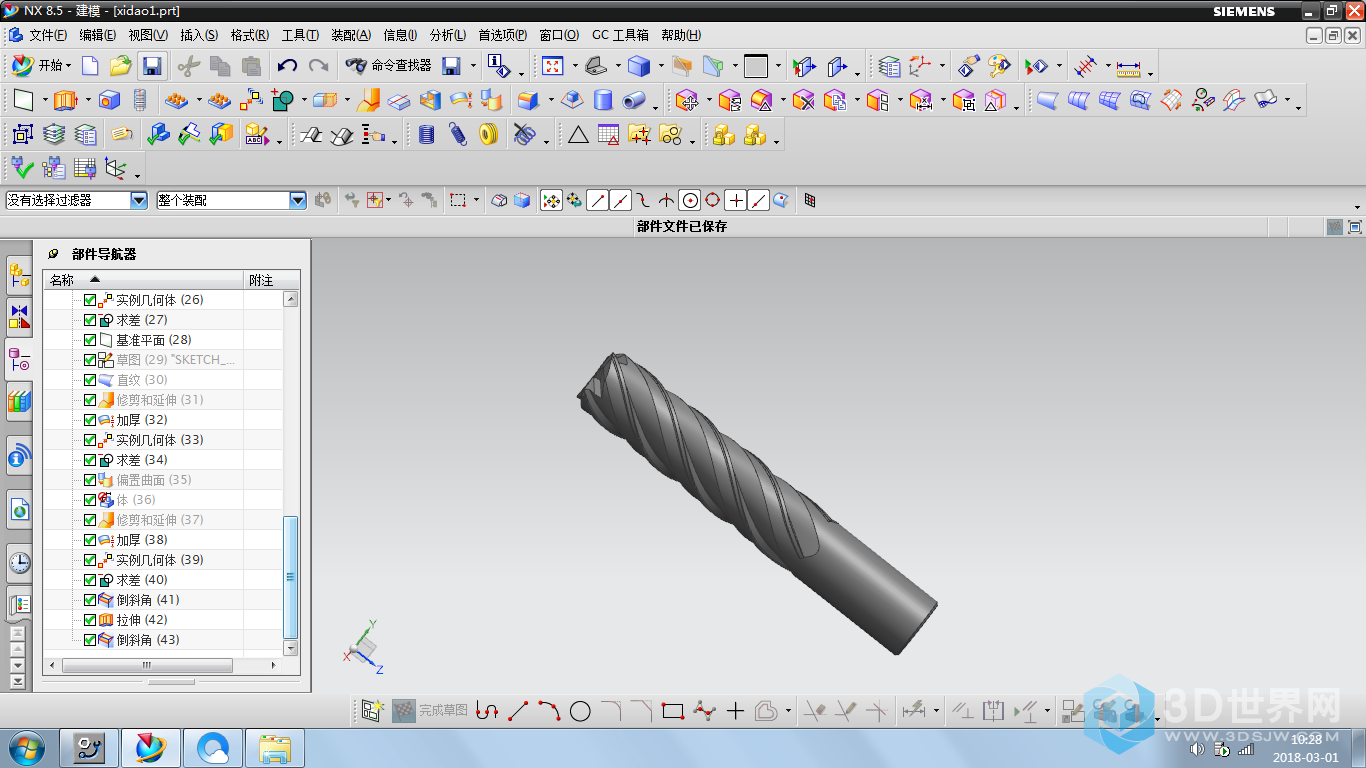This screenshot has height=768, width=1366.
Task: Expand the offset curve dropdown in sketch toolbar
Action: coord(788,711)
